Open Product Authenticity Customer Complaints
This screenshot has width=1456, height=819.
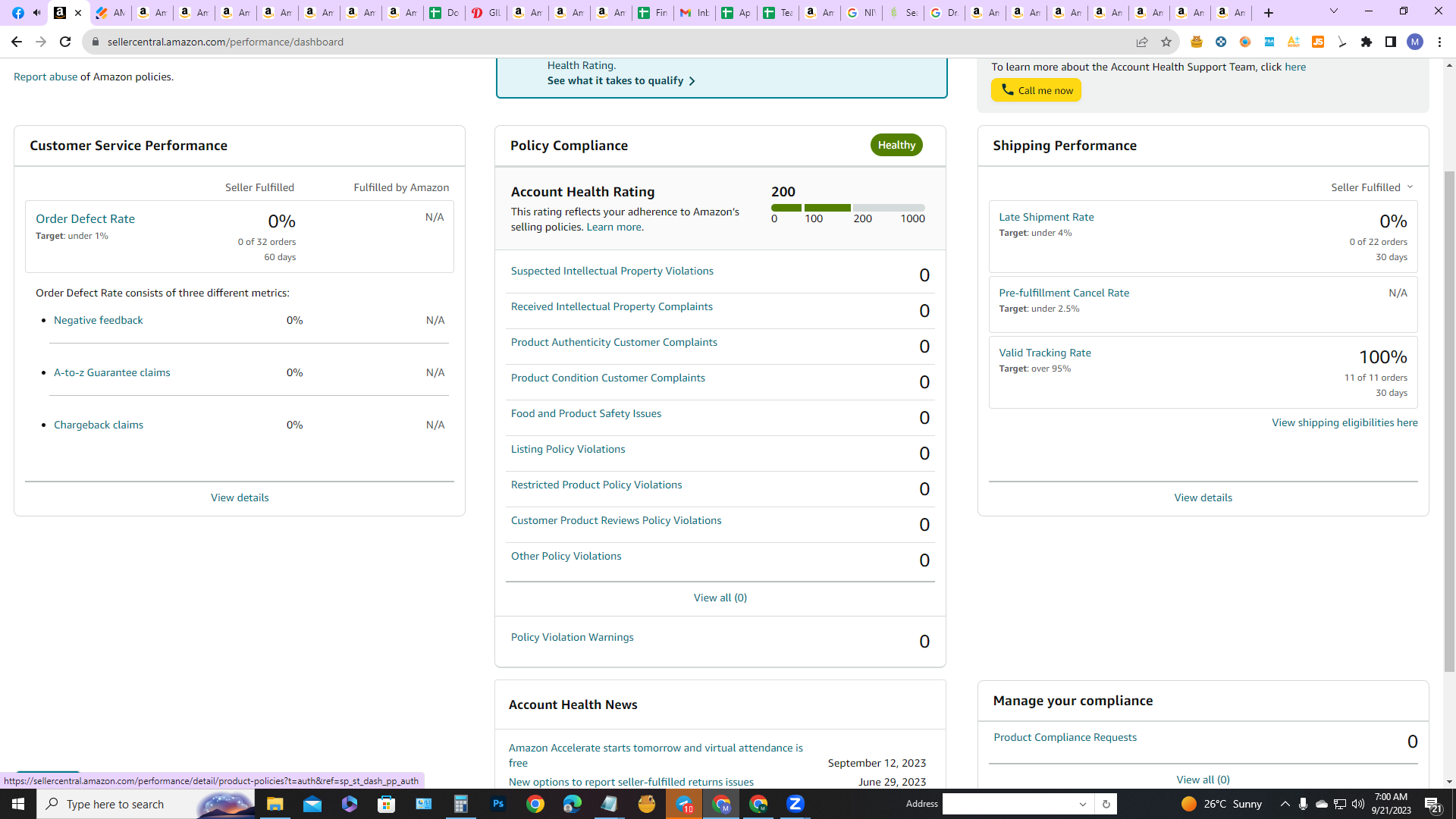pos(614,342)
